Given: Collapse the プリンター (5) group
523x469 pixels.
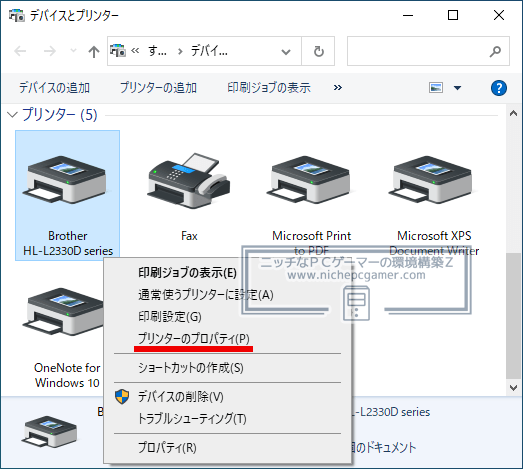Looking at the screenshot, I should coord(12,115).
